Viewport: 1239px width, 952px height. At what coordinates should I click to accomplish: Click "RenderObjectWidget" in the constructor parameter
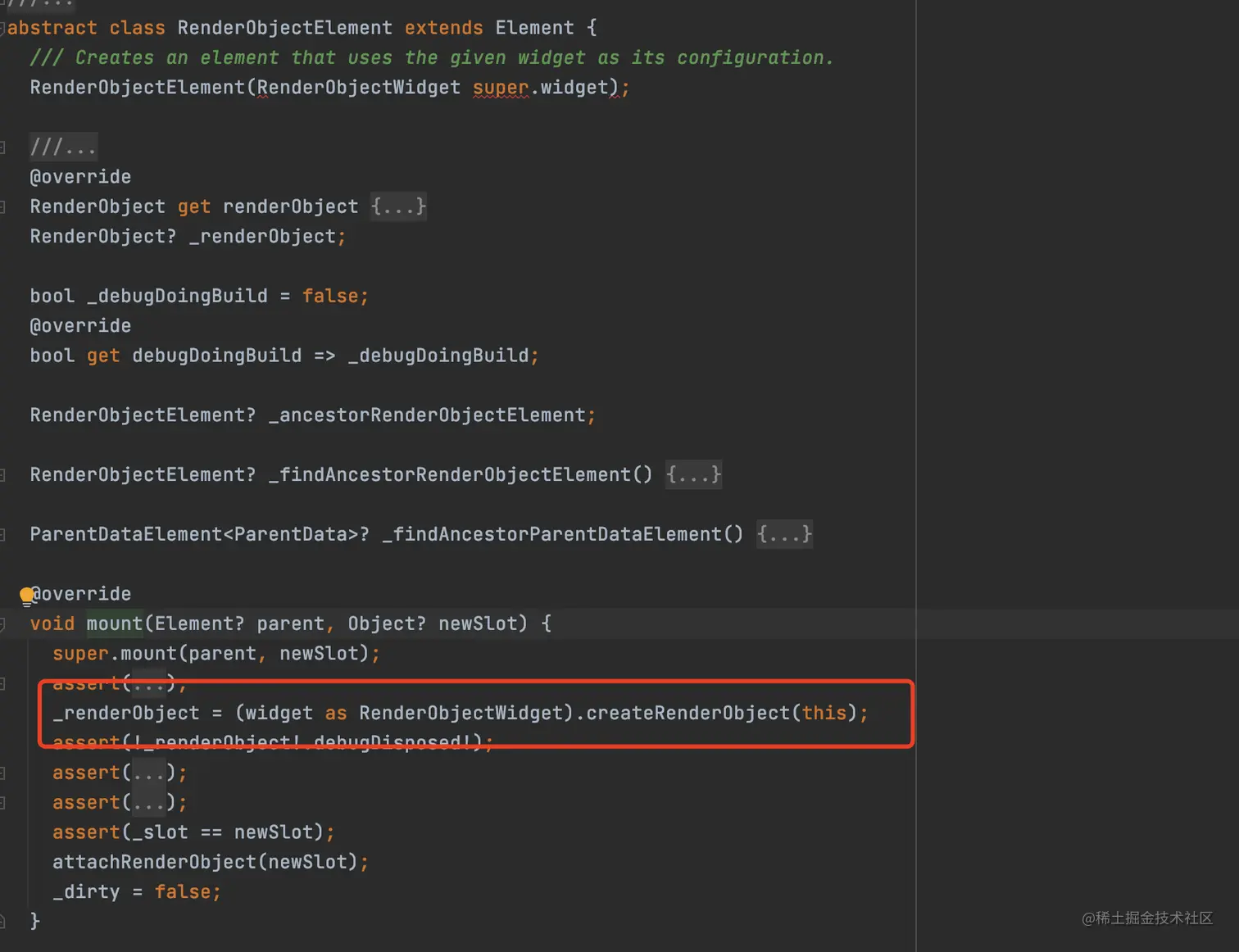point(359,88)
